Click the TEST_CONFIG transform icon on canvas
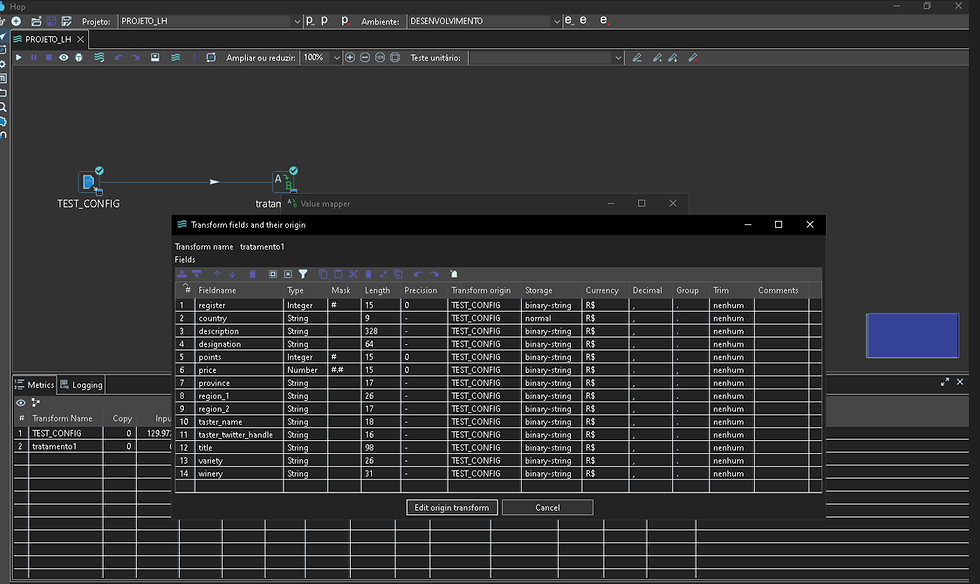The image size is (980, 584). pos(89,181)
